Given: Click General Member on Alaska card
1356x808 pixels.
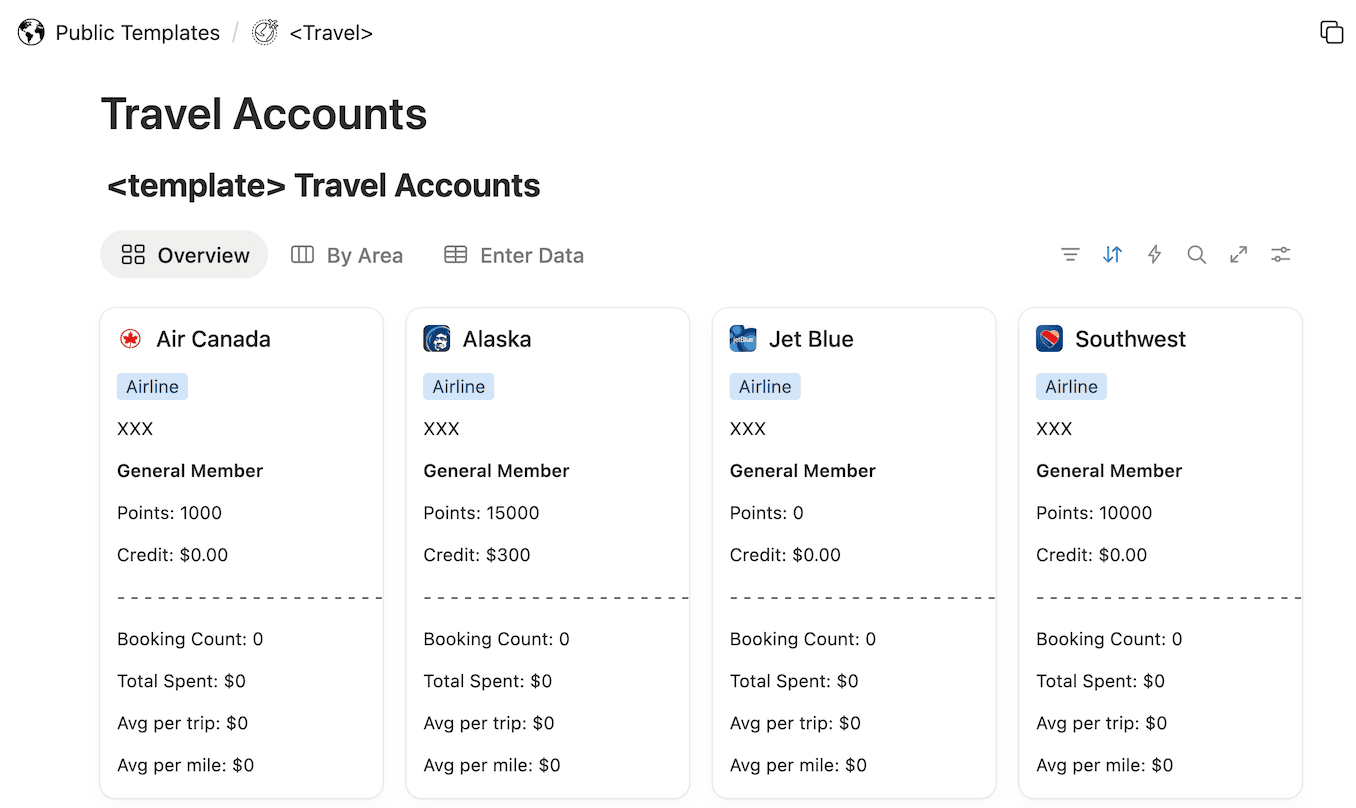Looking at the screenshot, I should click(496, 471).
